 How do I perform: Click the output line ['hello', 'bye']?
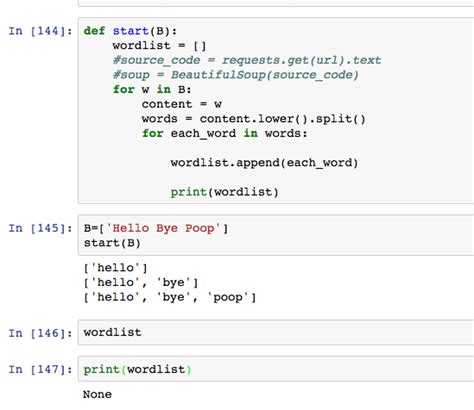[x=141, y=283]
